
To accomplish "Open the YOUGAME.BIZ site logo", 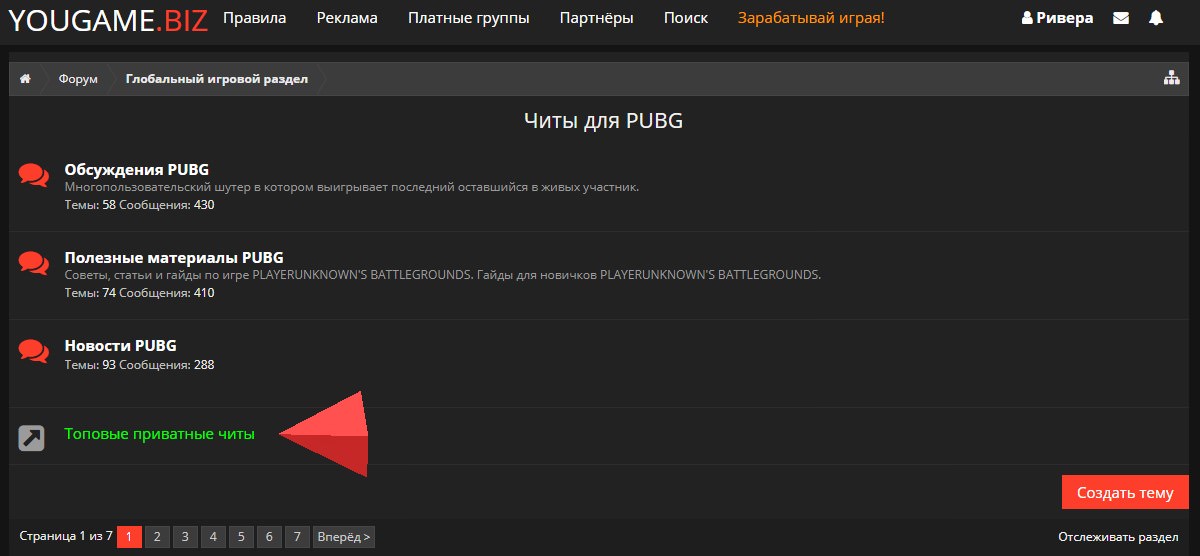I will tap(108, 19).
